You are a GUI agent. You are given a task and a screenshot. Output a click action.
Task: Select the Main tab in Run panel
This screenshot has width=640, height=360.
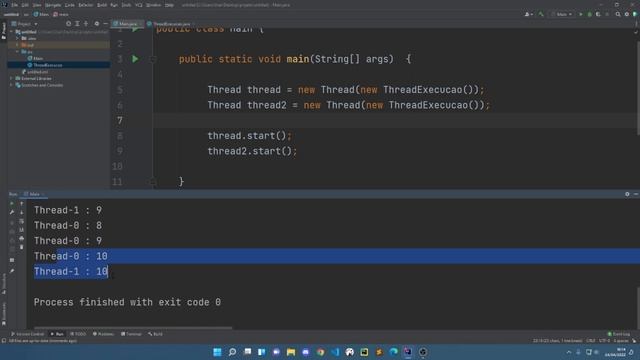tap(34, 194)
